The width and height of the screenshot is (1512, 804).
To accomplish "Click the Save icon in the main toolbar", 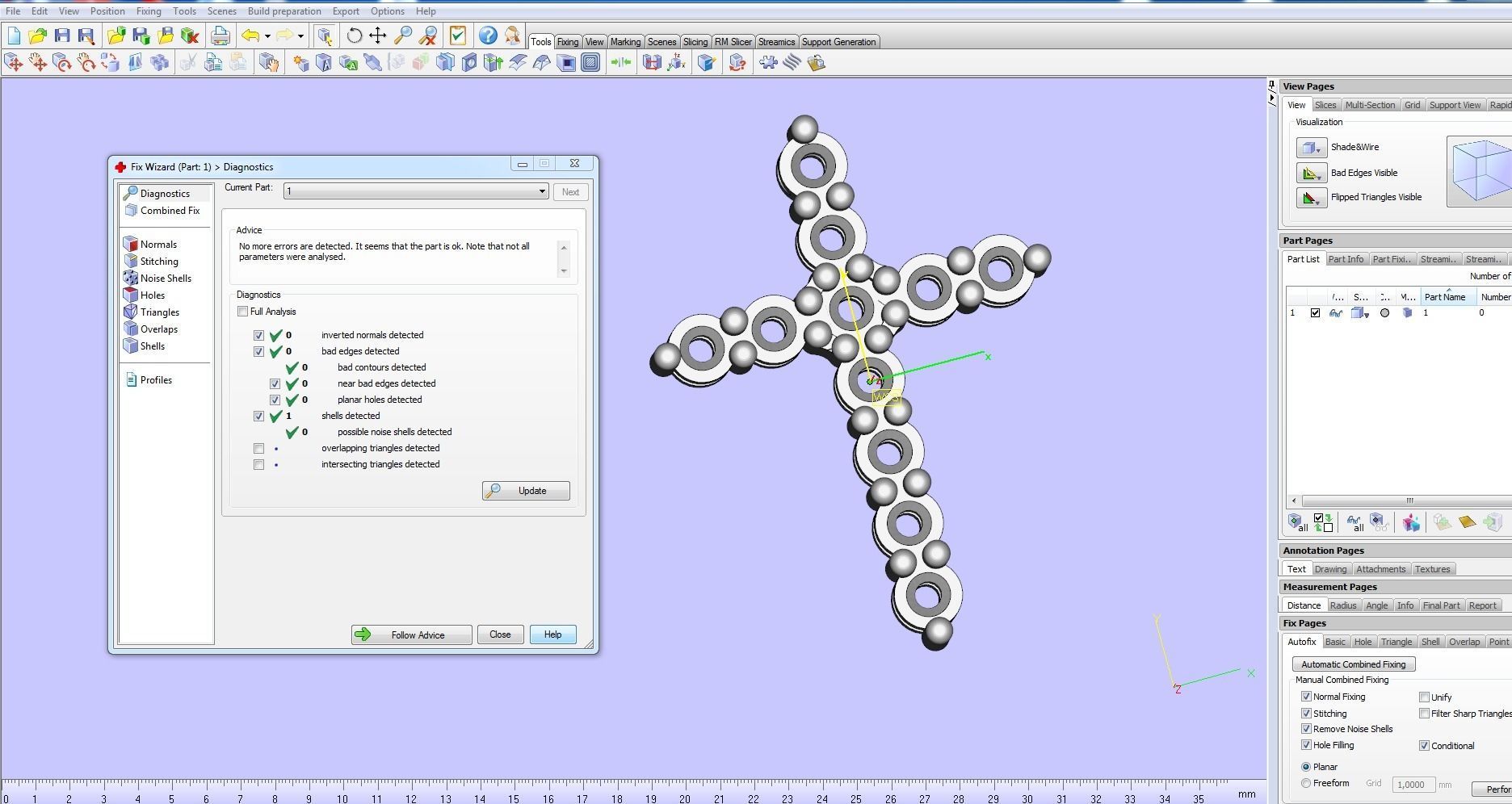I will click(x=62, y=36).
